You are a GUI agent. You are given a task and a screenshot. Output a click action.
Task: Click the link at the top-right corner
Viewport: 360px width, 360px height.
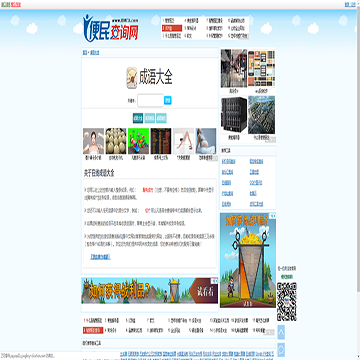click(350, 4)
